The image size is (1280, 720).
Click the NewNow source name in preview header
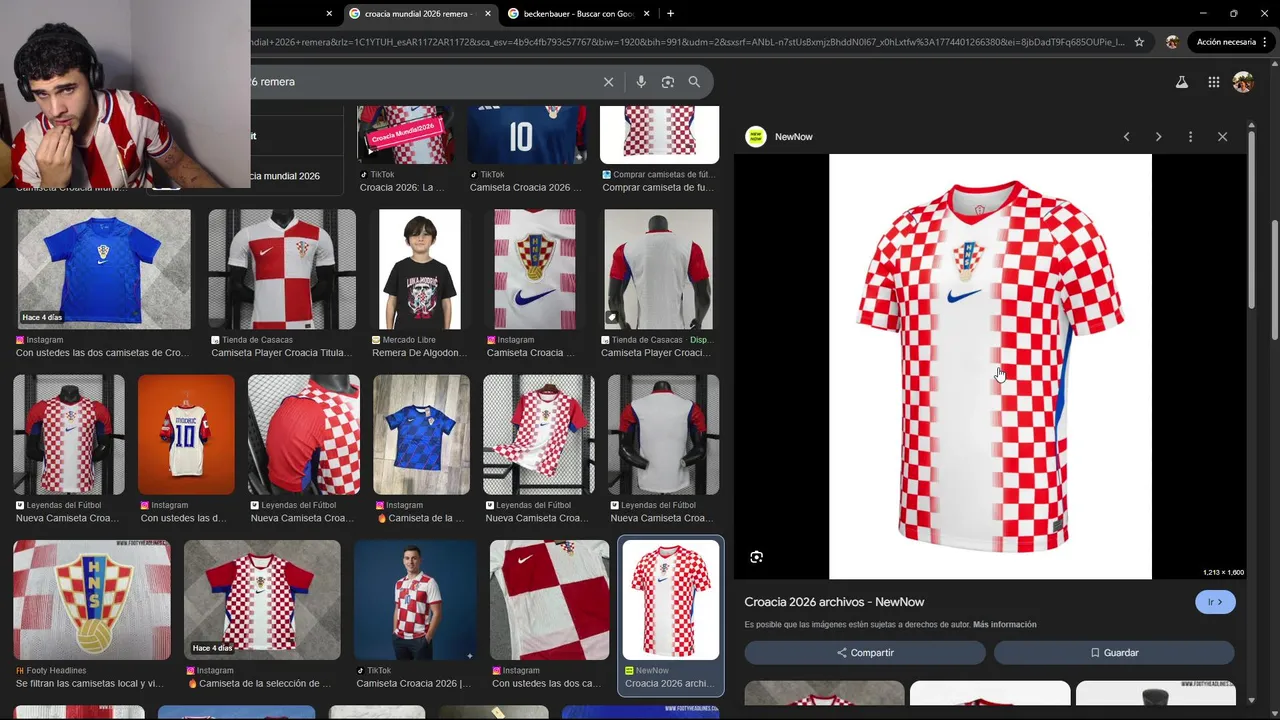pos(794,137)
